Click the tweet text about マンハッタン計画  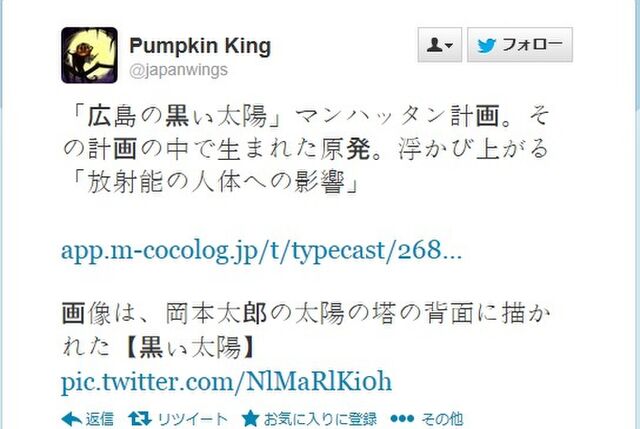pos(306,149)
